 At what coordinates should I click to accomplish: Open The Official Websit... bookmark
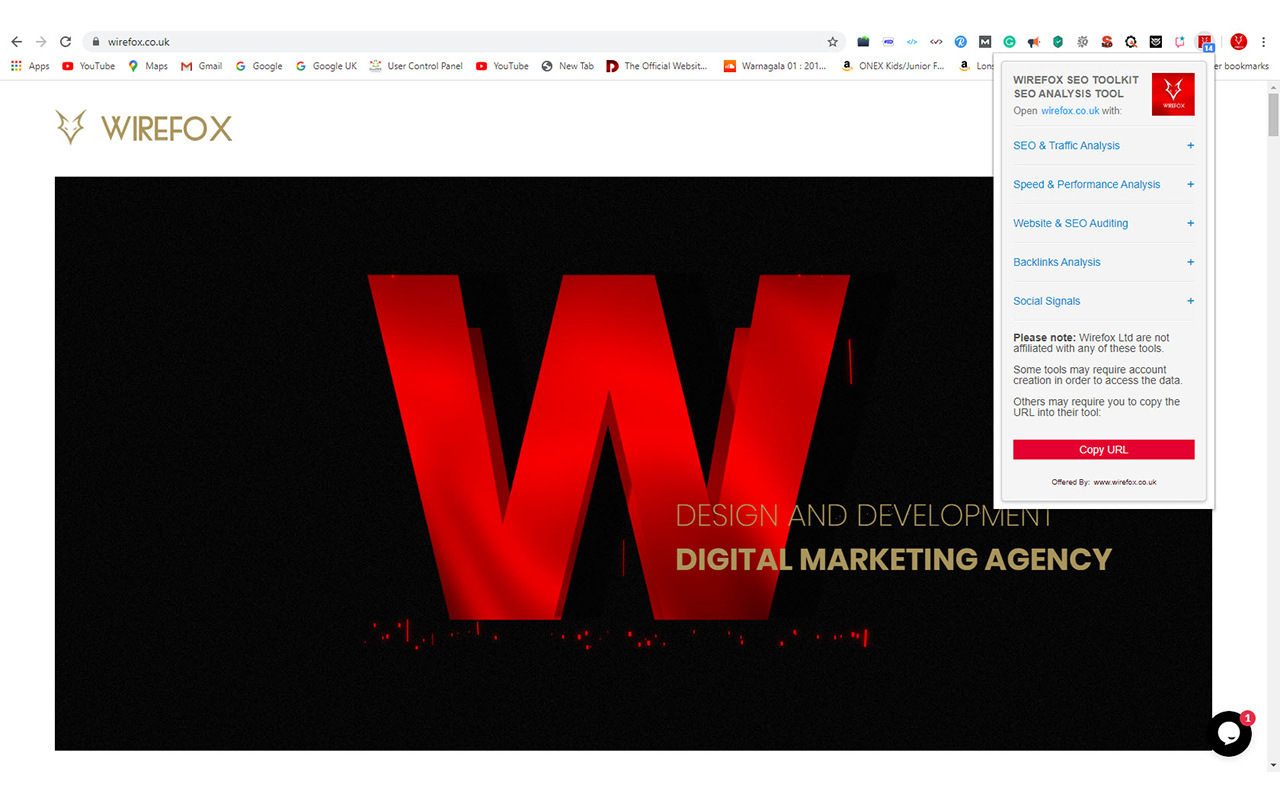[x=657, y=66]
